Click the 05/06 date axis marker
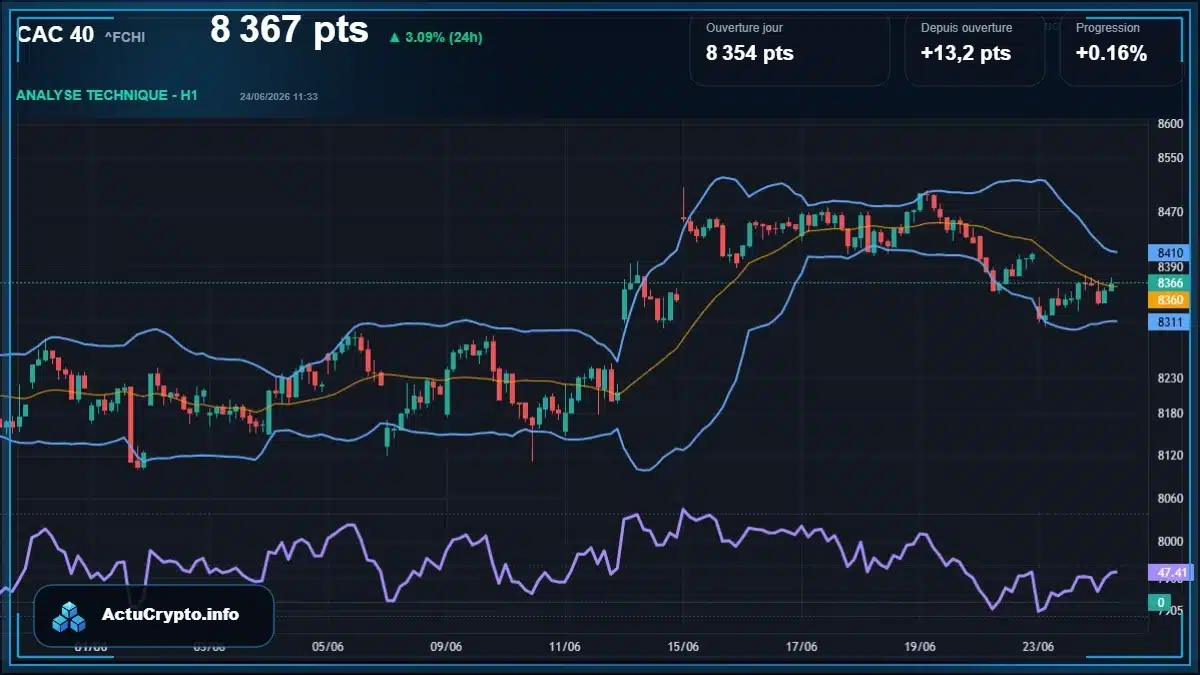Image resolution: width=1200 pixels, height=675 pixels. click(328, 647)
